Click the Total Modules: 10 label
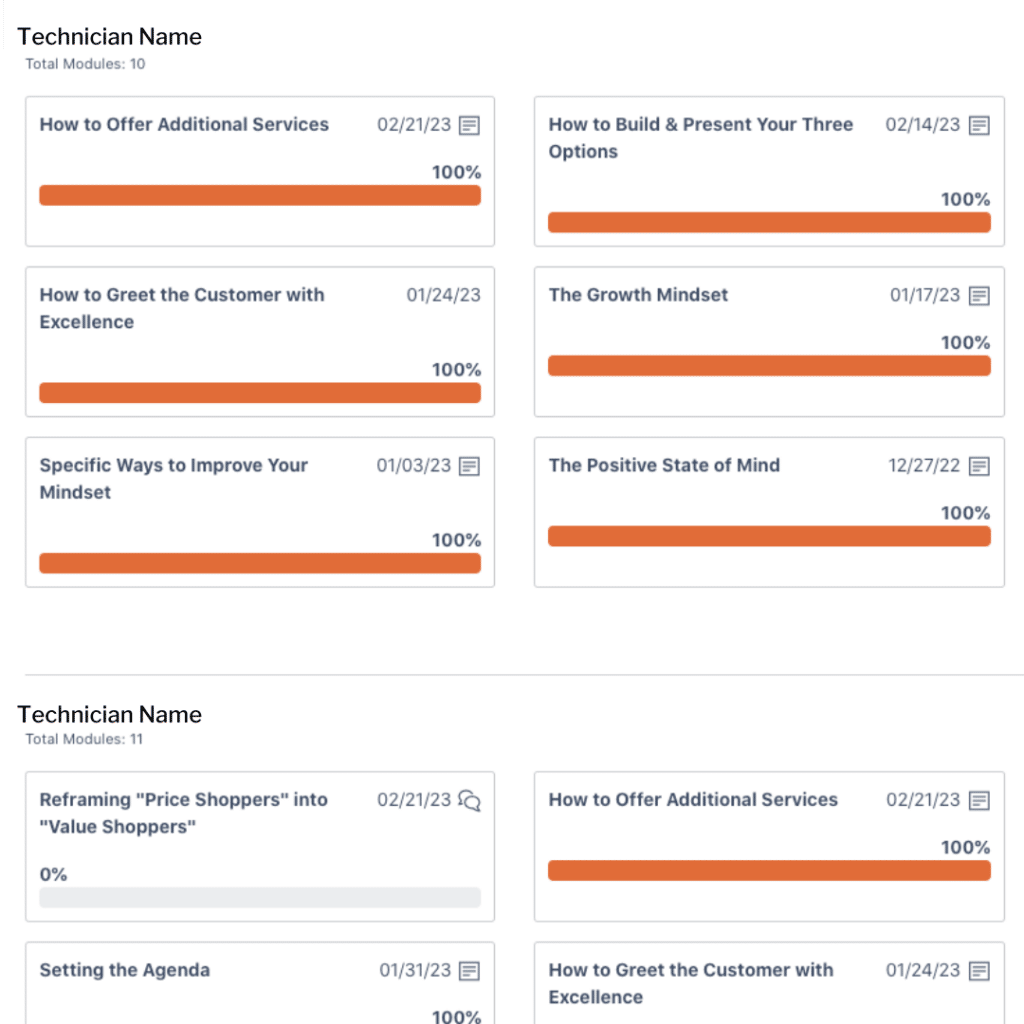This screenshot has height=1024, width=1024. coord(85,64)
